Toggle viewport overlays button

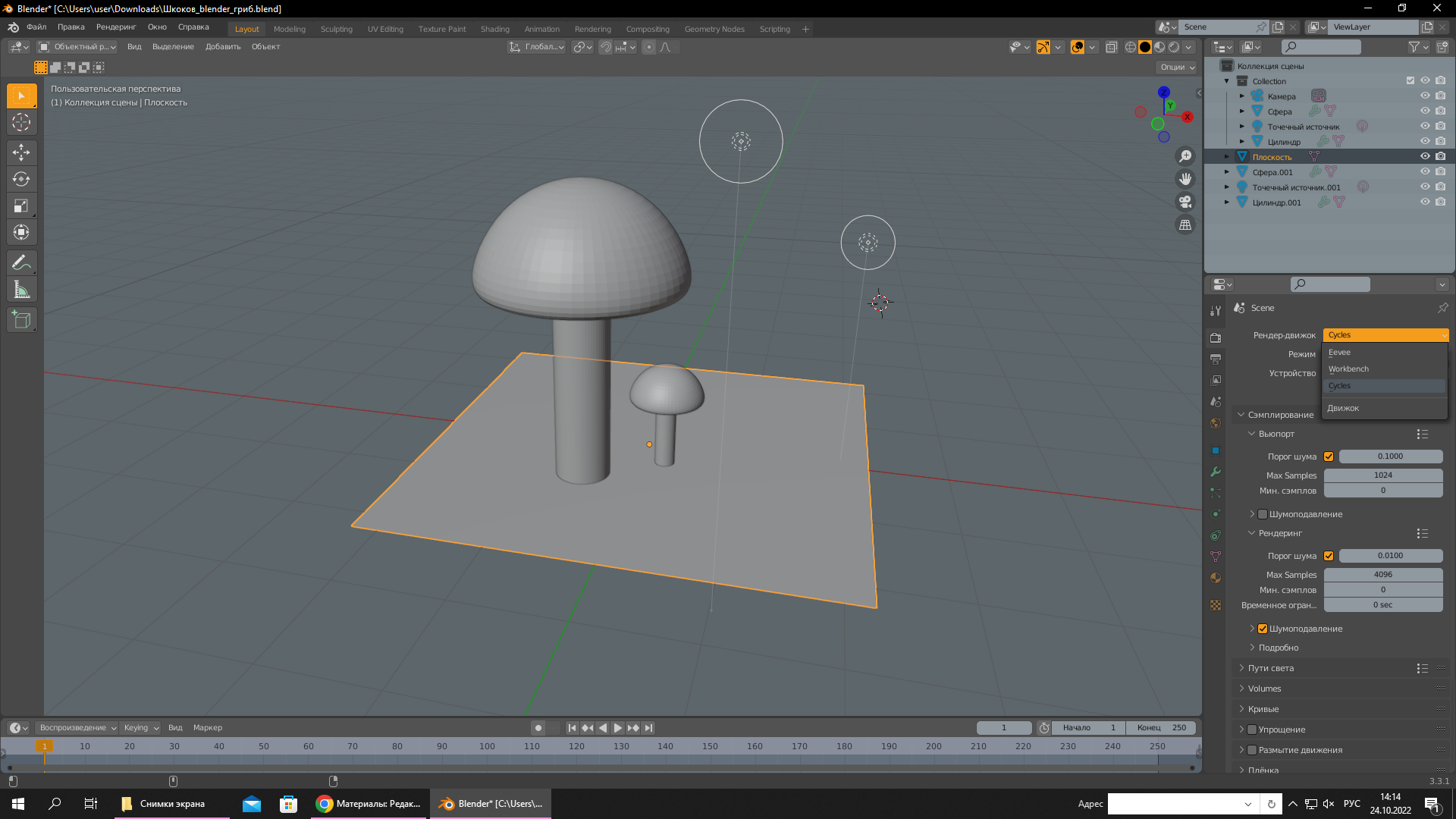(x=1077, y=47)
